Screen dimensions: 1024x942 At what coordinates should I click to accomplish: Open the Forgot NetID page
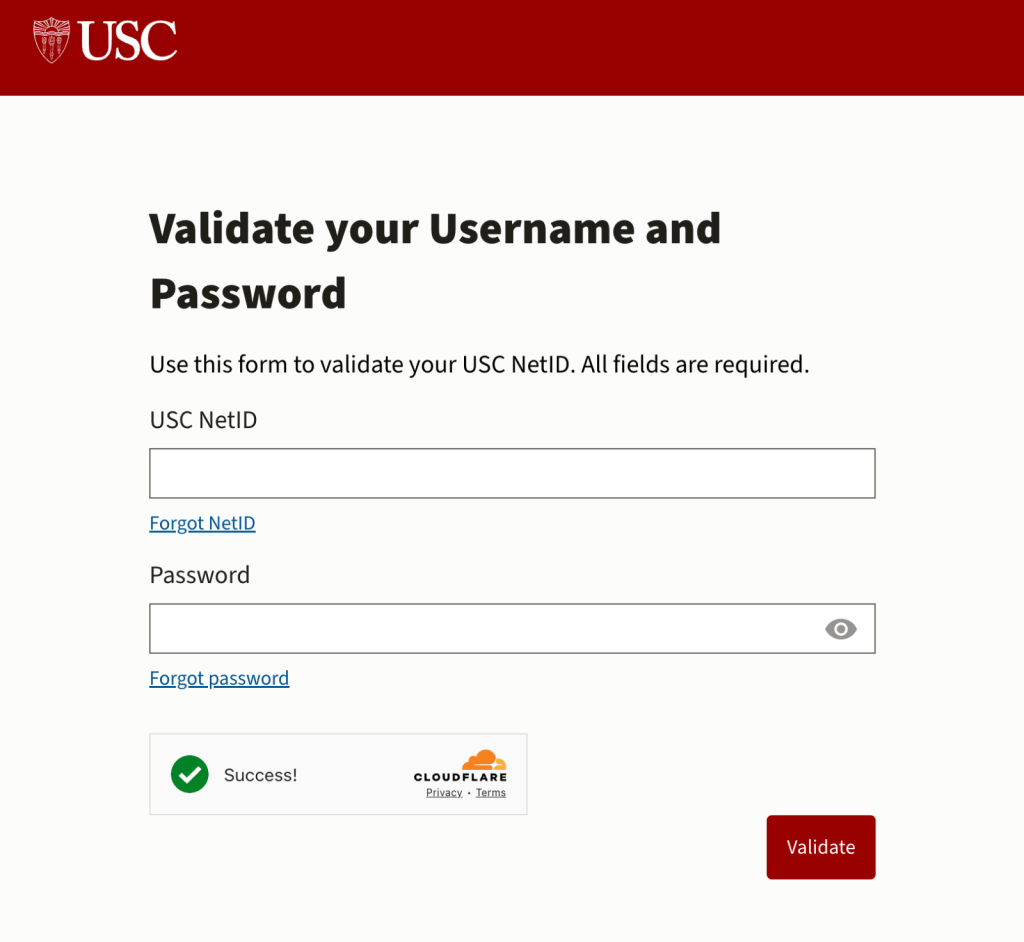coord(202,522)
